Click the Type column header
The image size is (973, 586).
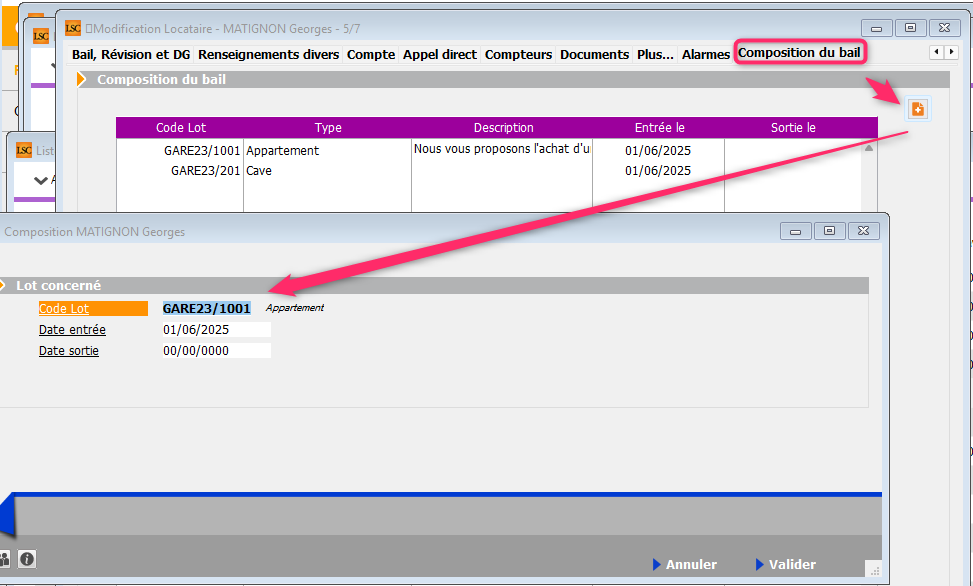pyautogui.click(x=328, y=128)
